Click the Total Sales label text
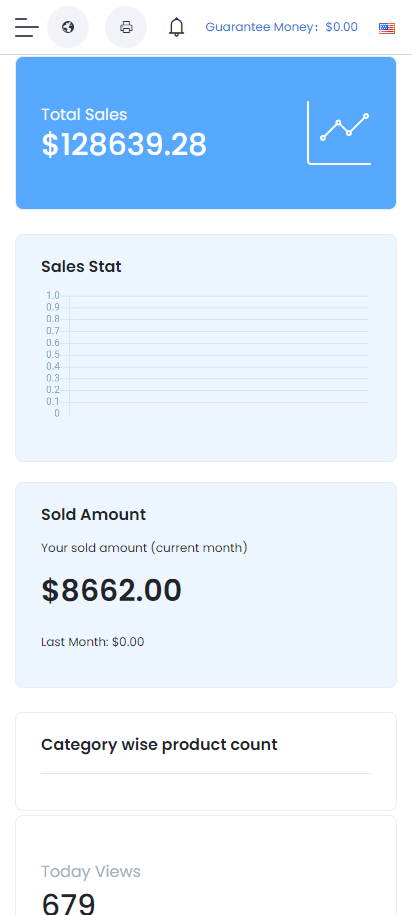This screenshot has width=412, height=915. [x=84, y=114]
